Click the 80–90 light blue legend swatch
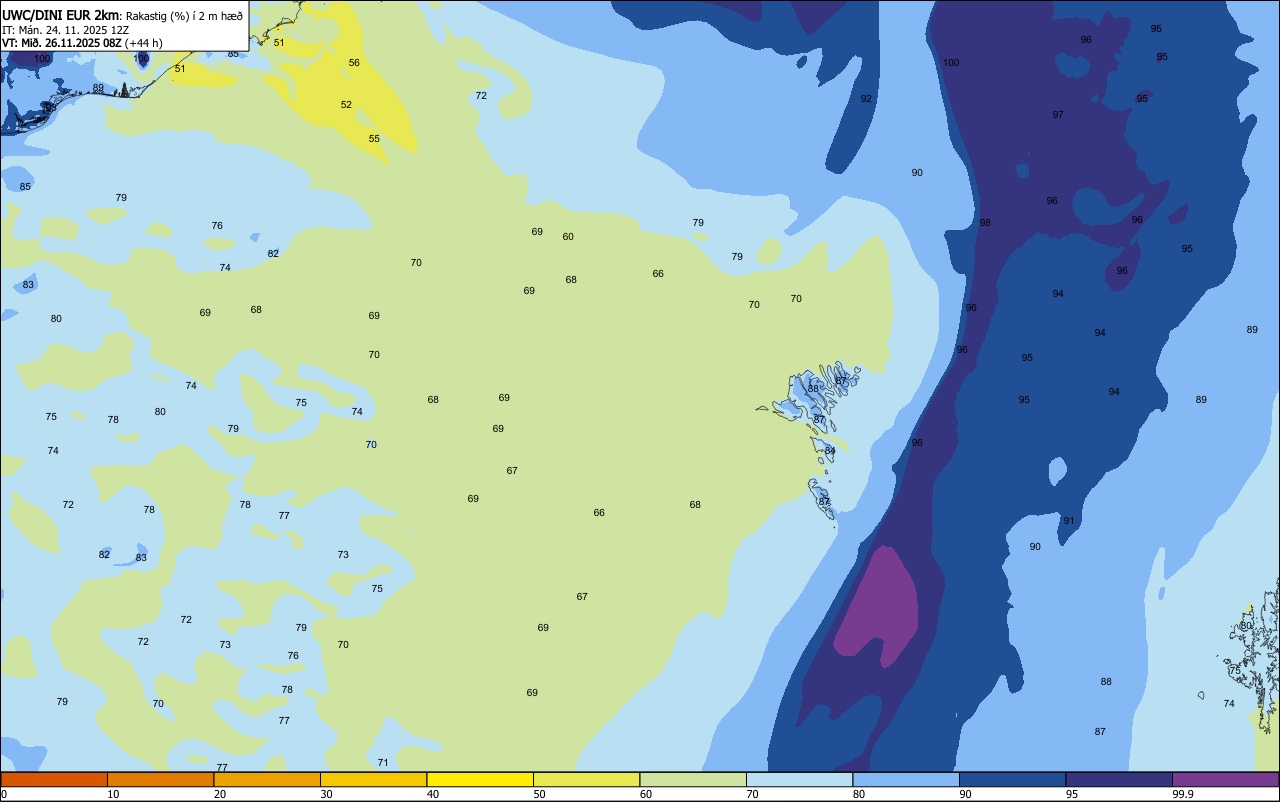The height and width of the screenshot is (802, 1280). coord(906,779)
